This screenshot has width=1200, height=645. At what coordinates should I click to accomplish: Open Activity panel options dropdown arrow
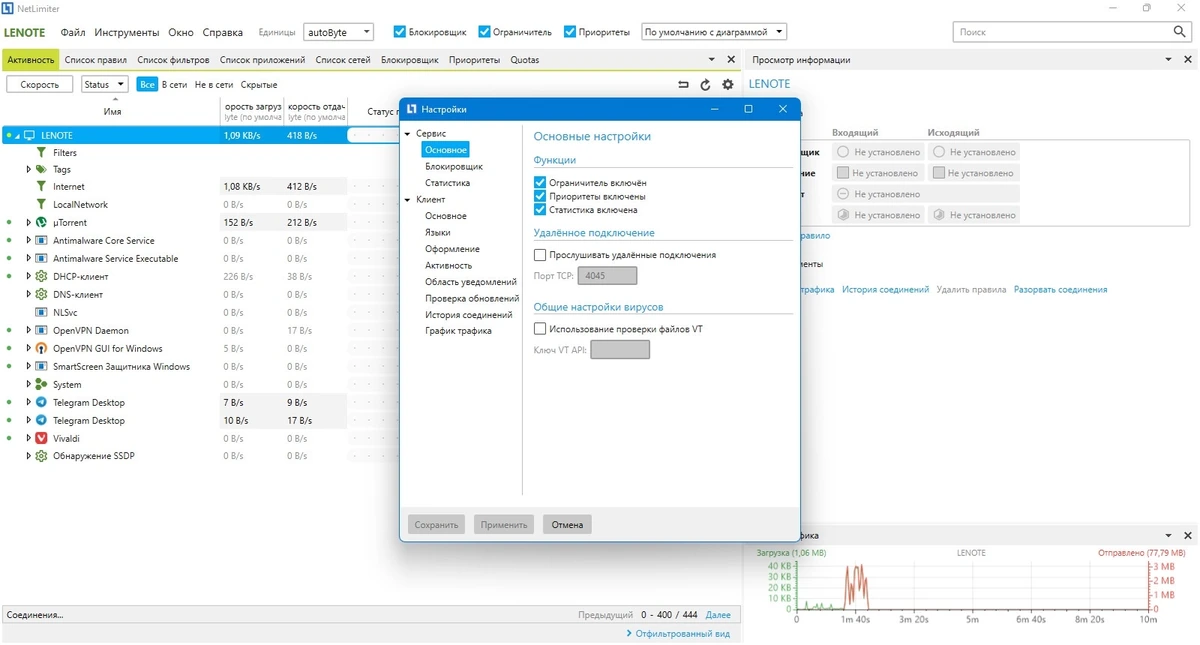[x=712, y=60]
